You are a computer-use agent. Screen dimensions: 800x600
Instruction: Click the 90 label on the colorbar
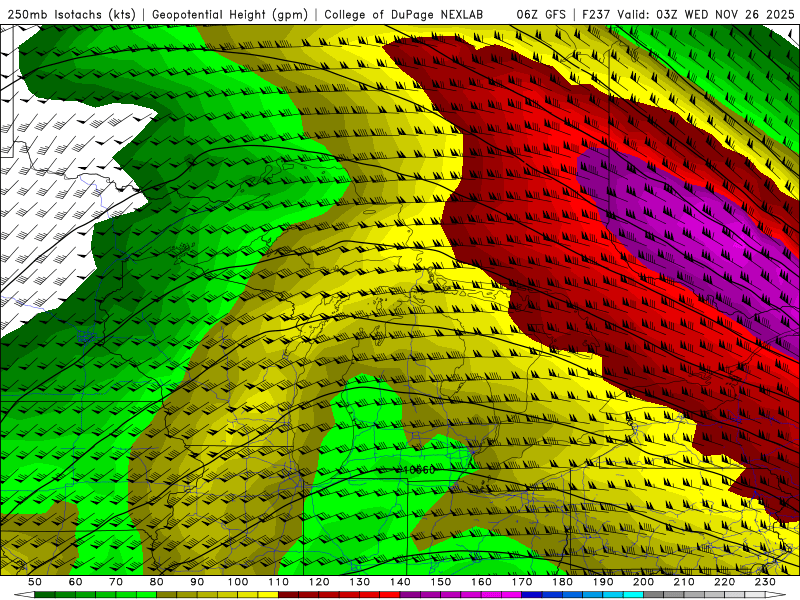point(197,582)
